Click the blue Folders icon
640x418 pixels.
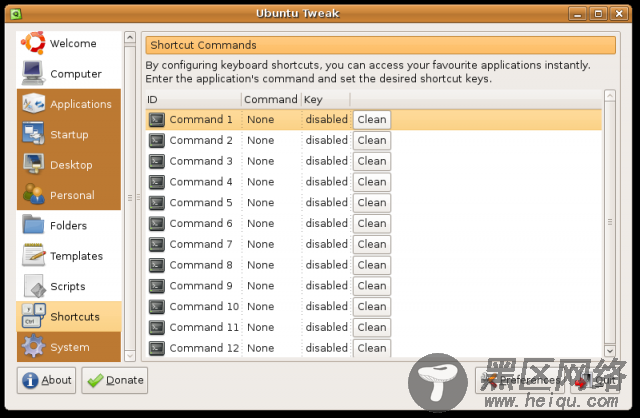(x=33, y=225)
